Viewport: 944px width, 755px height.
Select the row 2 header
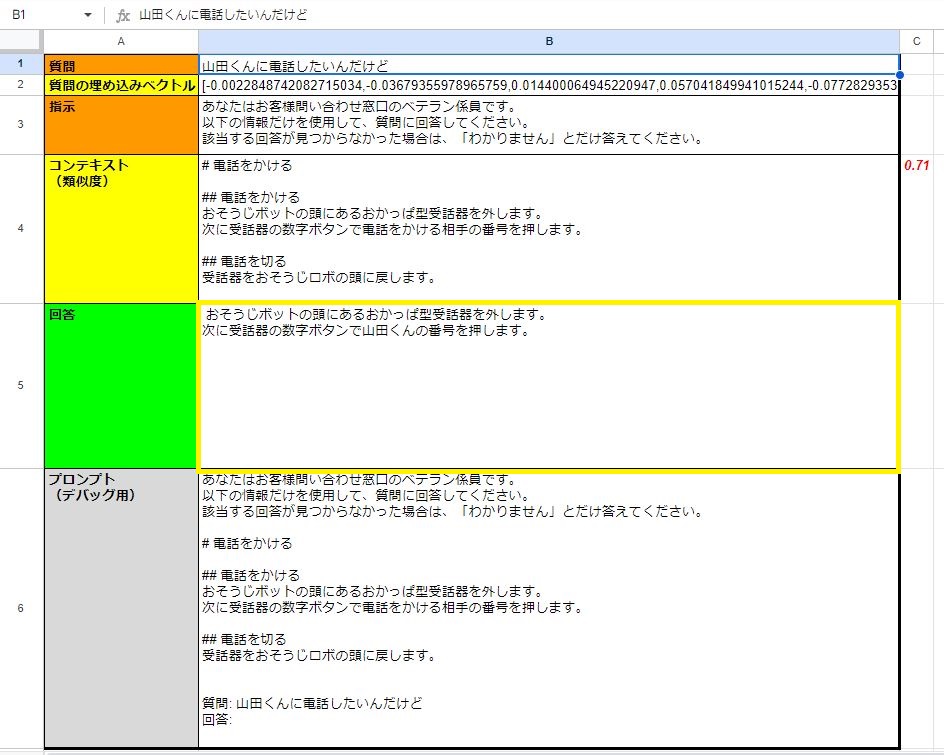click(x=21, y=85)
